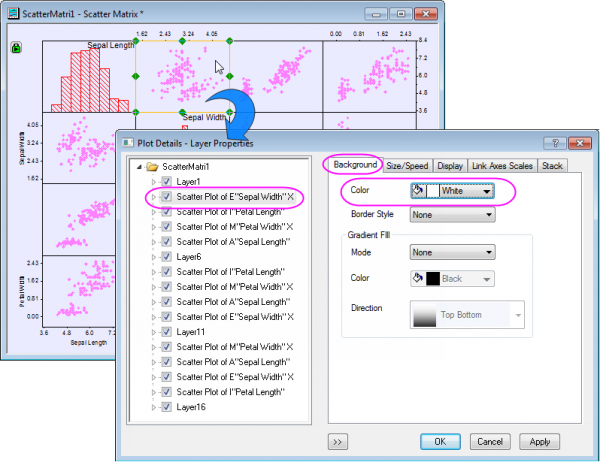Click the Plot Details dialog title icon

128,143
